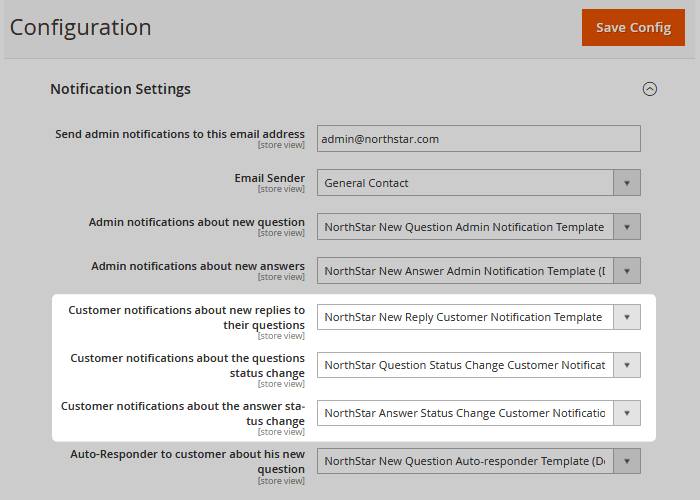Click the Notification Settings heading
Viewport: 700px width, 500px height.
pyautogui.click(x=120, y=89)
